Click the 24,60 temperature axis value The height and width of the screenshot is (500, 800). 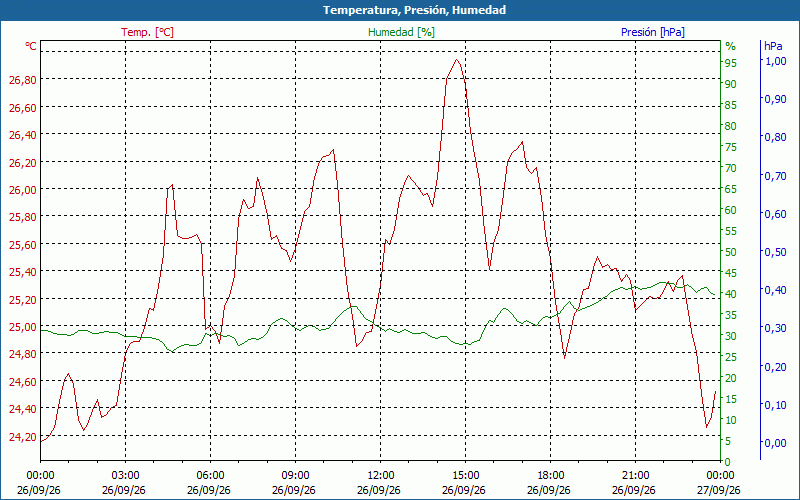pyautogui.click(x=23, y=382)
